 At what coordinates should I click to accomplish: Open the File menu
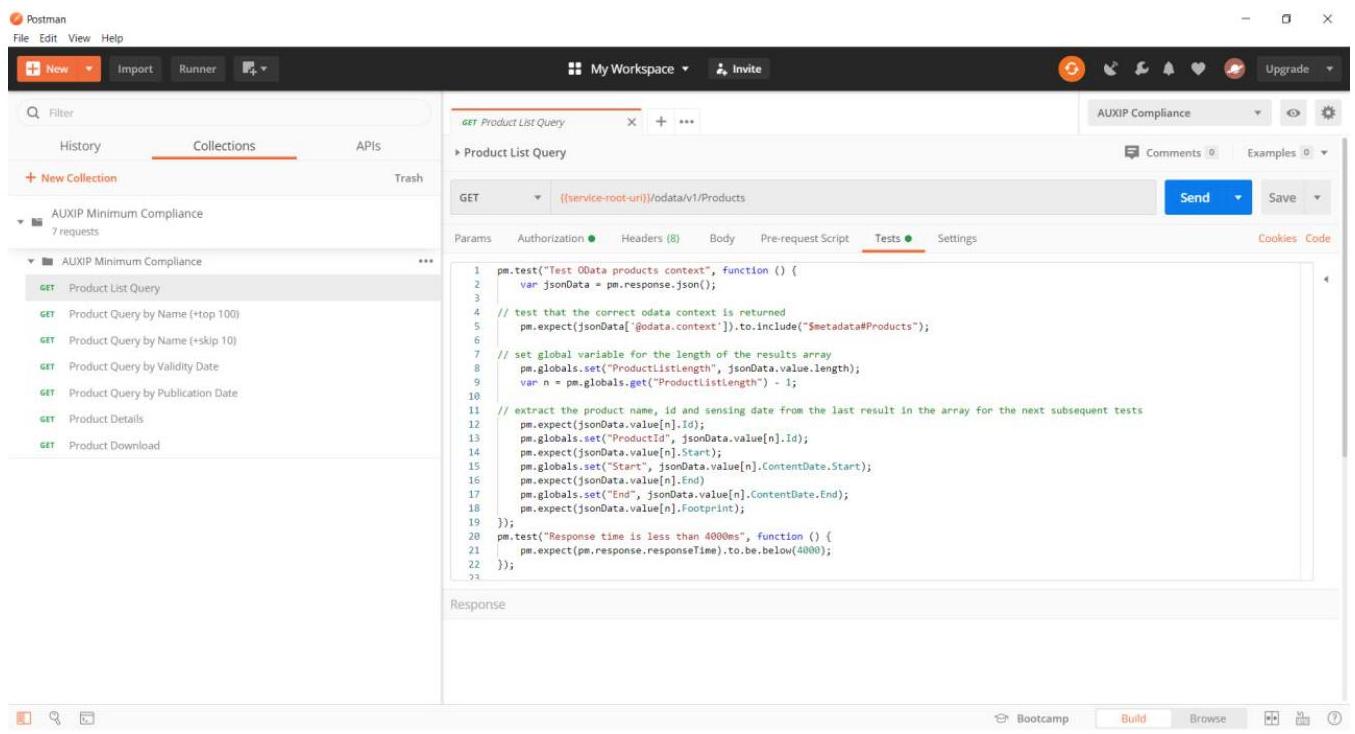(x=21, y=38)
